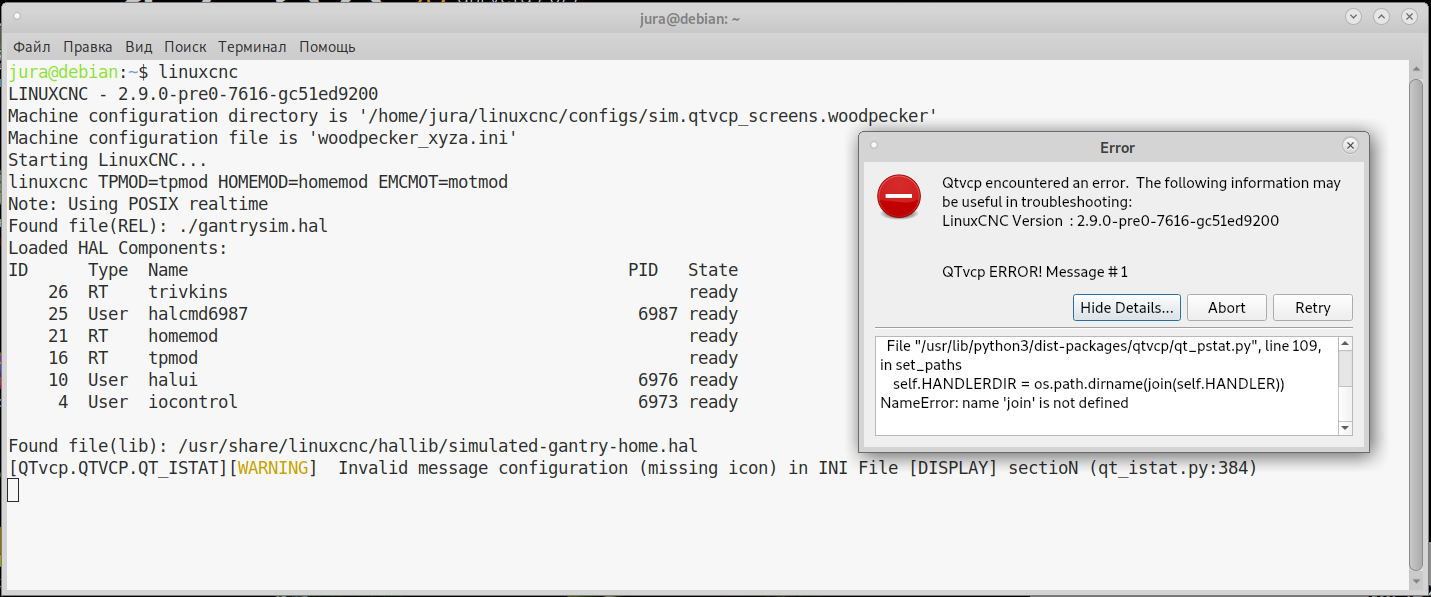Open the Поиск menu
The width and height of the screenshot is (1431, 597).
(185, 47)
